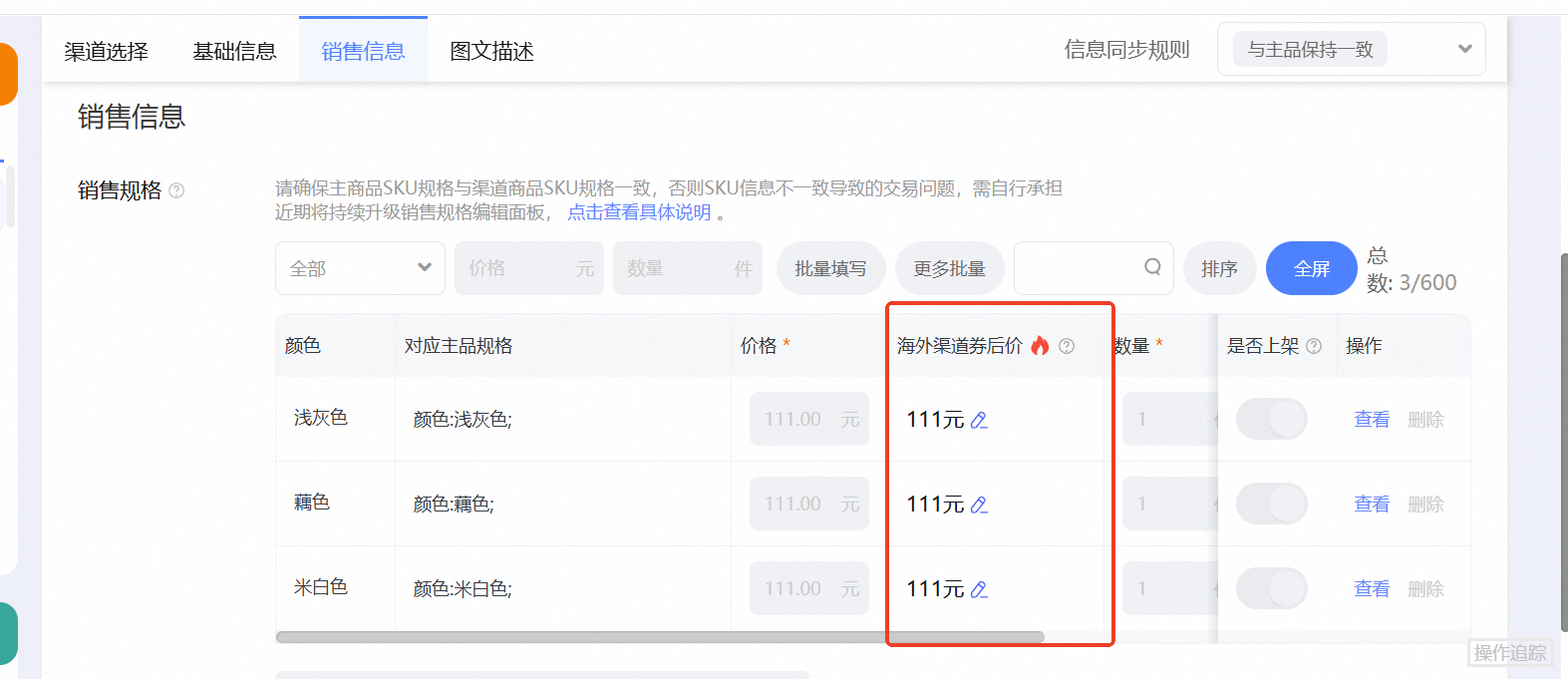Viewport: 1568px width, 679px height.
Task: Switch to 基础信息 tab
Action: pos(234,51)
